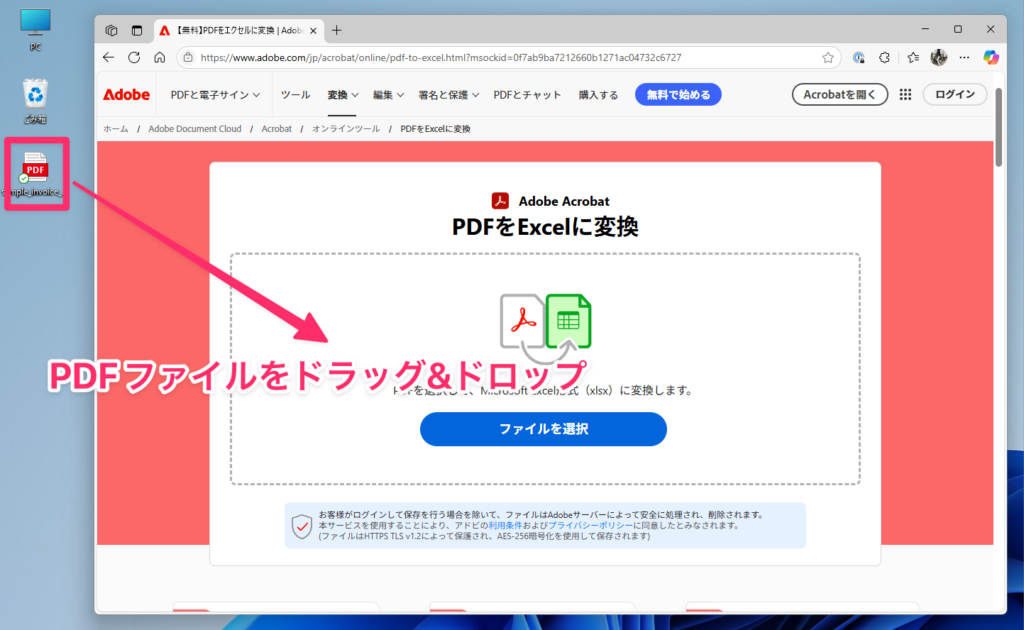Click the browser address bar URL

click(441, 57)
